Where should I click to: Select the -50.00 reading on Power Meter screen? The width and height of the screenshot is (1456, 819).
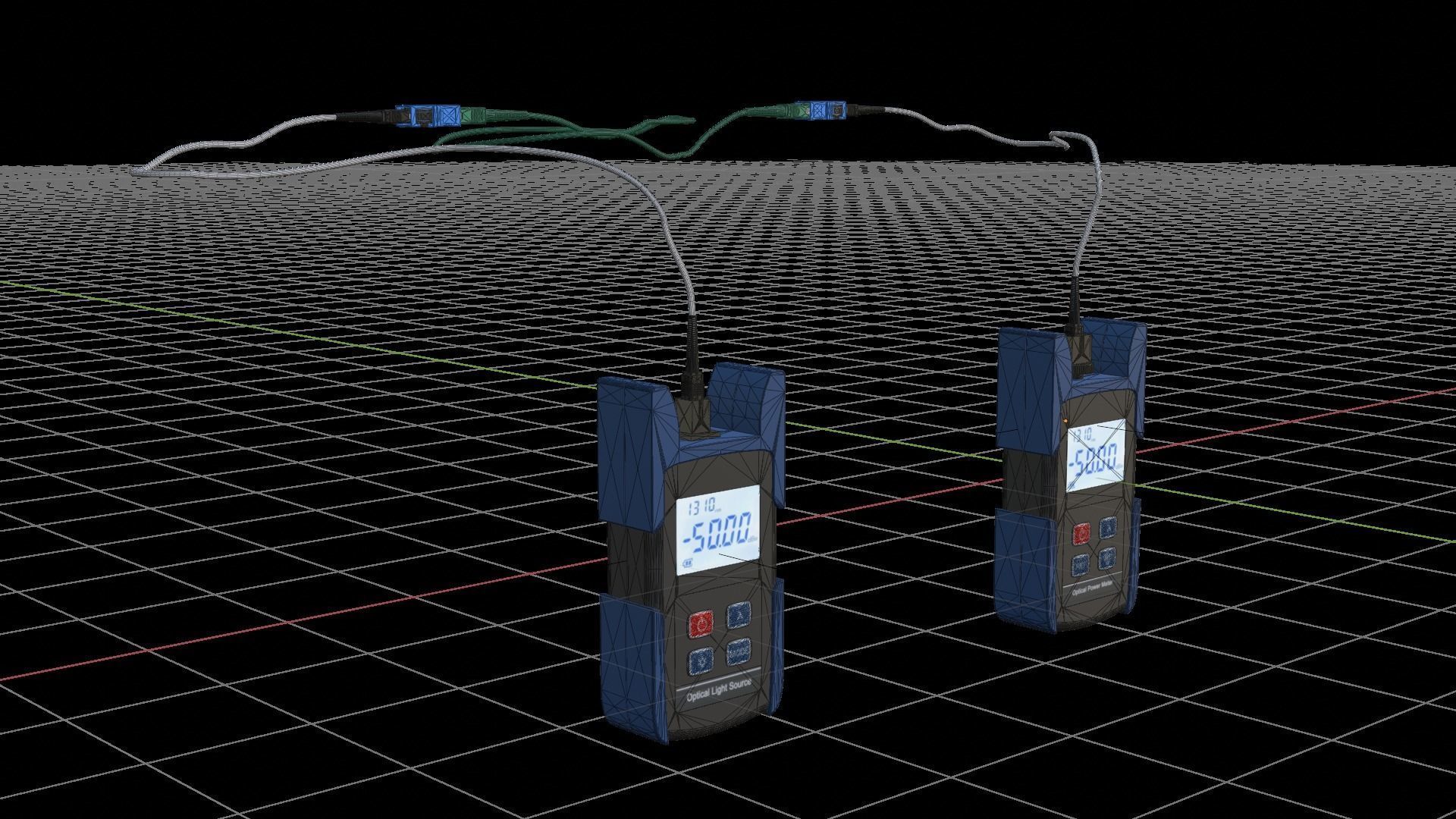pos(1093,460)
